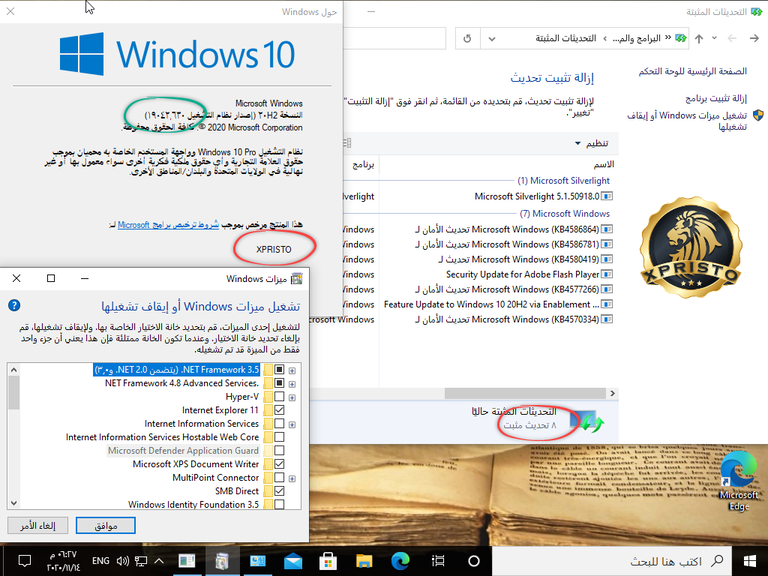The image size is (768, 576).
Task: Select the KB4577266 security update entry
Action: pyautogui.click(x=514, y=289)
